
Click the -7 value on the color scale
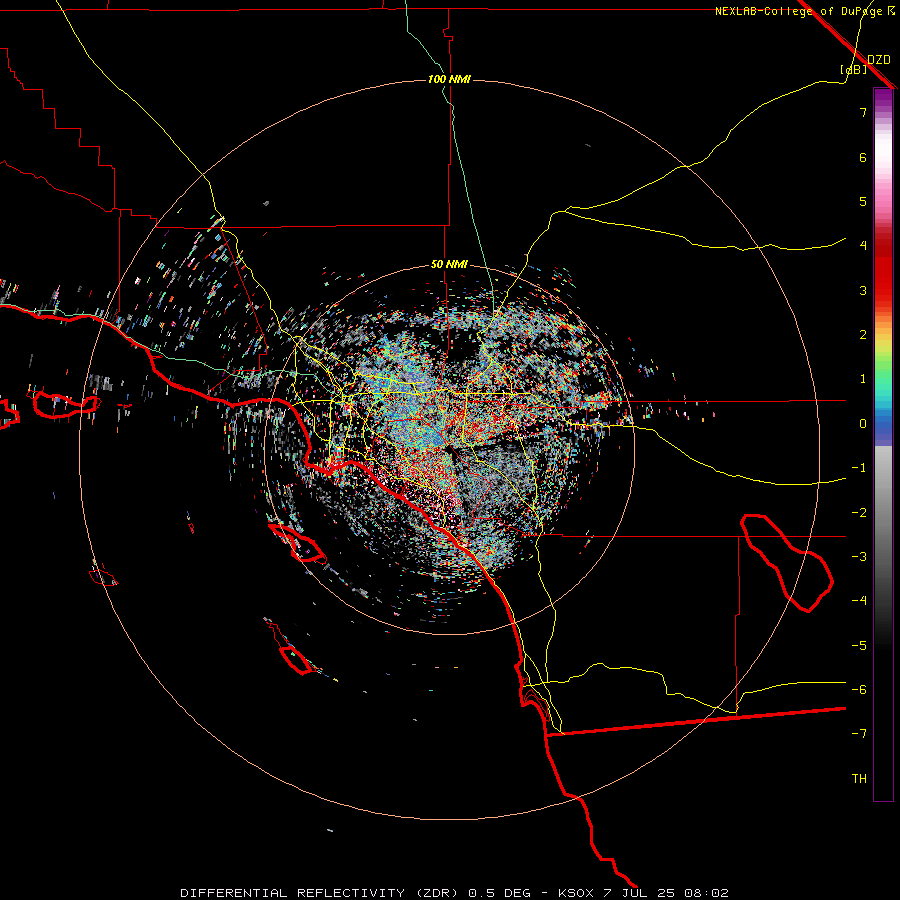[x=859, y=734]
